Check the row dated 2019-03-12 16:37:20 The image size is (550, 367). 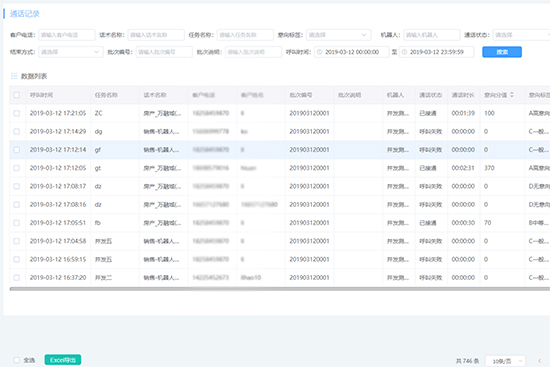tap(16, 278)
